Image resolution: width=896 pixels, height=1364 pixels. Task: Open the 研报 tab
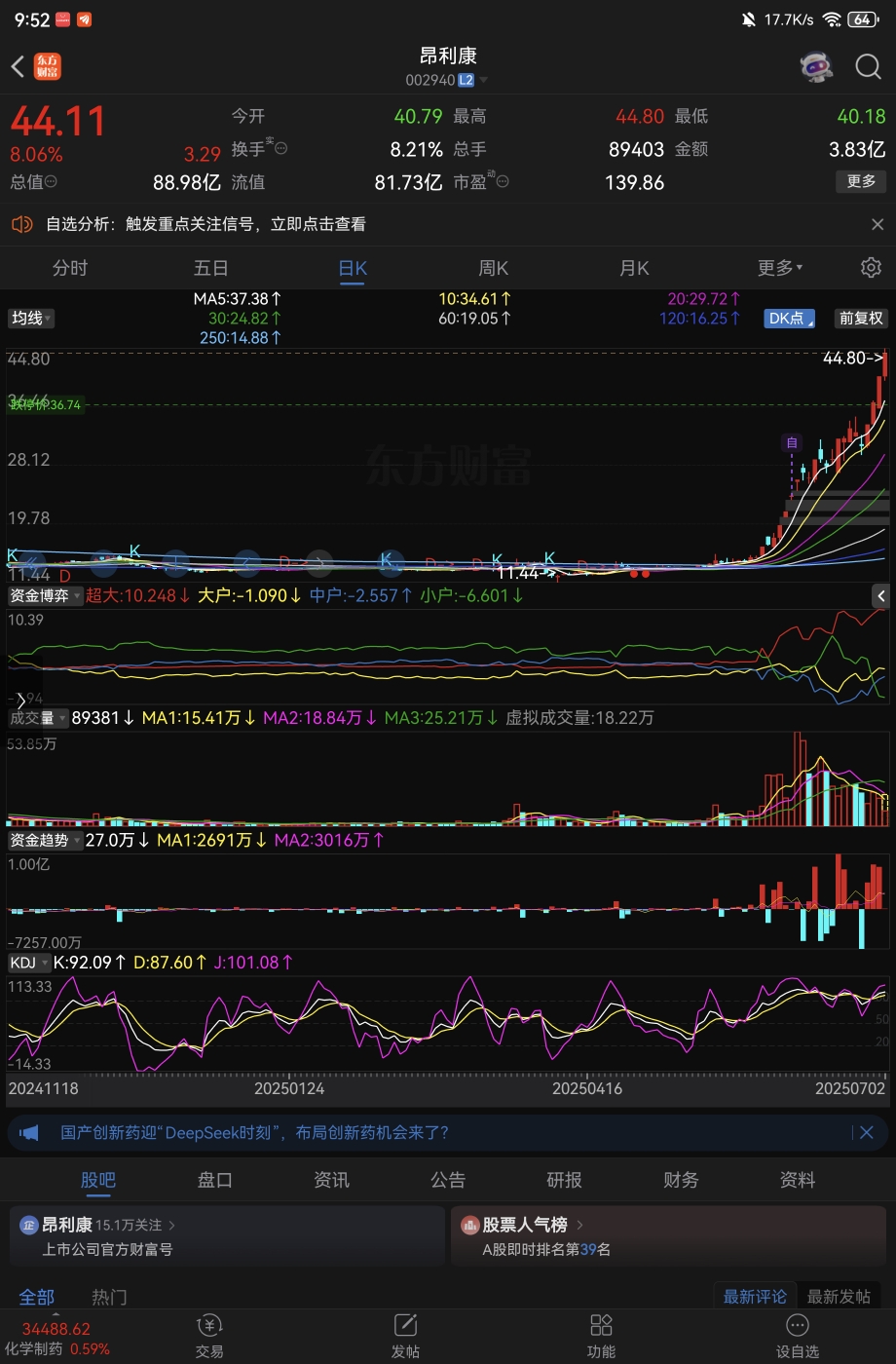(564, 1180)
